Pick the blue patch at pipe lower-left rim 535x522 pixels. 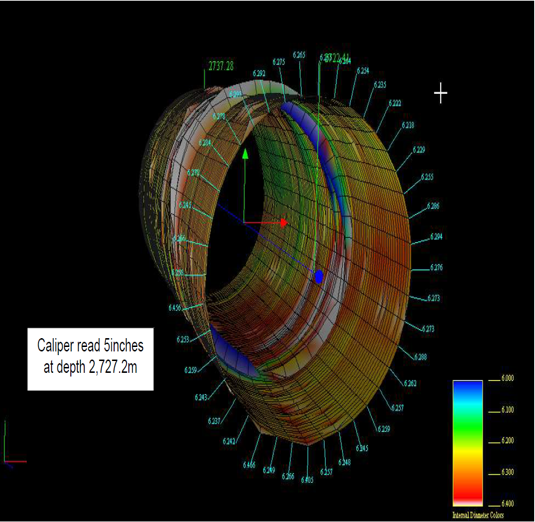click(233, 351)
